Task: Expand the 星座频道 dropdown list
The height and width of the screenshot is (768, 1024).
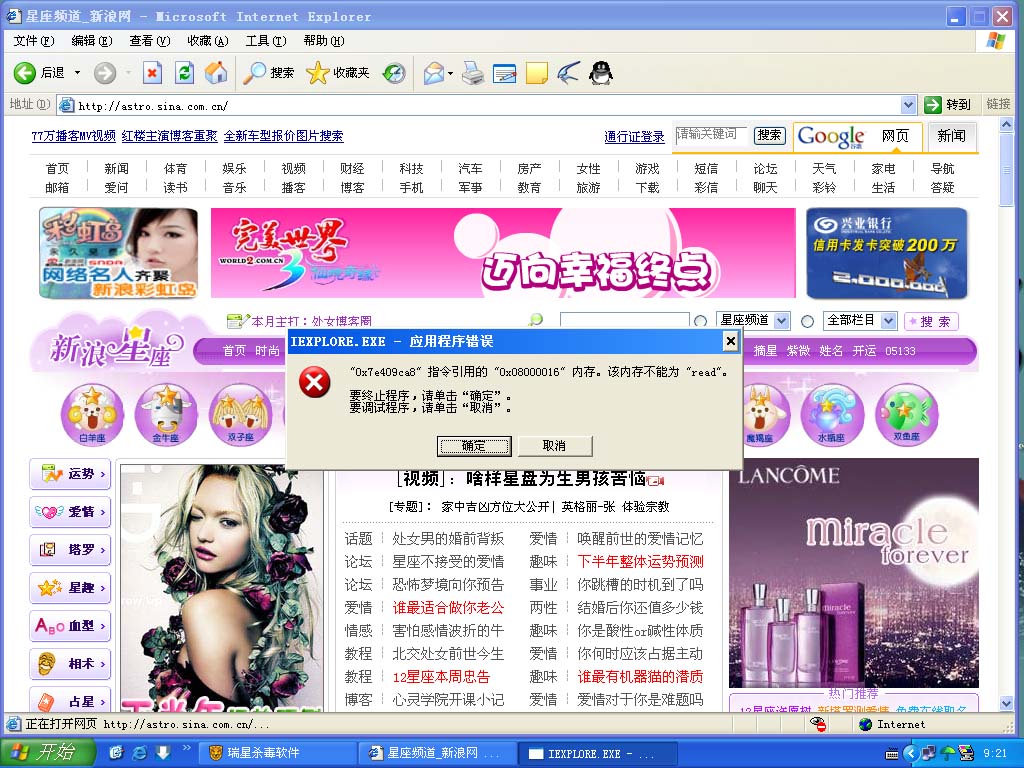Action: pyautogui.click(x=781, y=321)
